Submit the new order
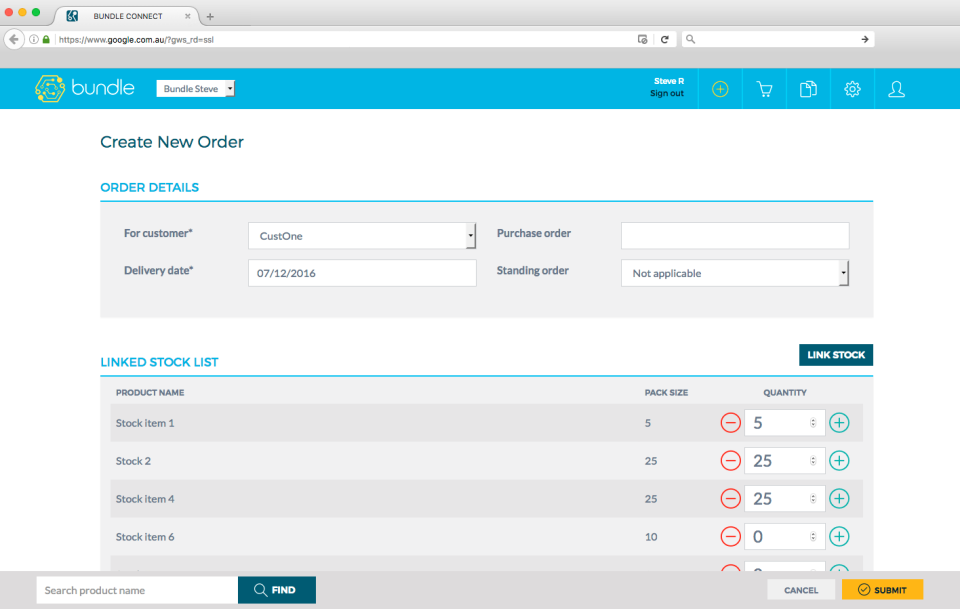Viewport: 960px width, 609px height. [x=882, y=589]
